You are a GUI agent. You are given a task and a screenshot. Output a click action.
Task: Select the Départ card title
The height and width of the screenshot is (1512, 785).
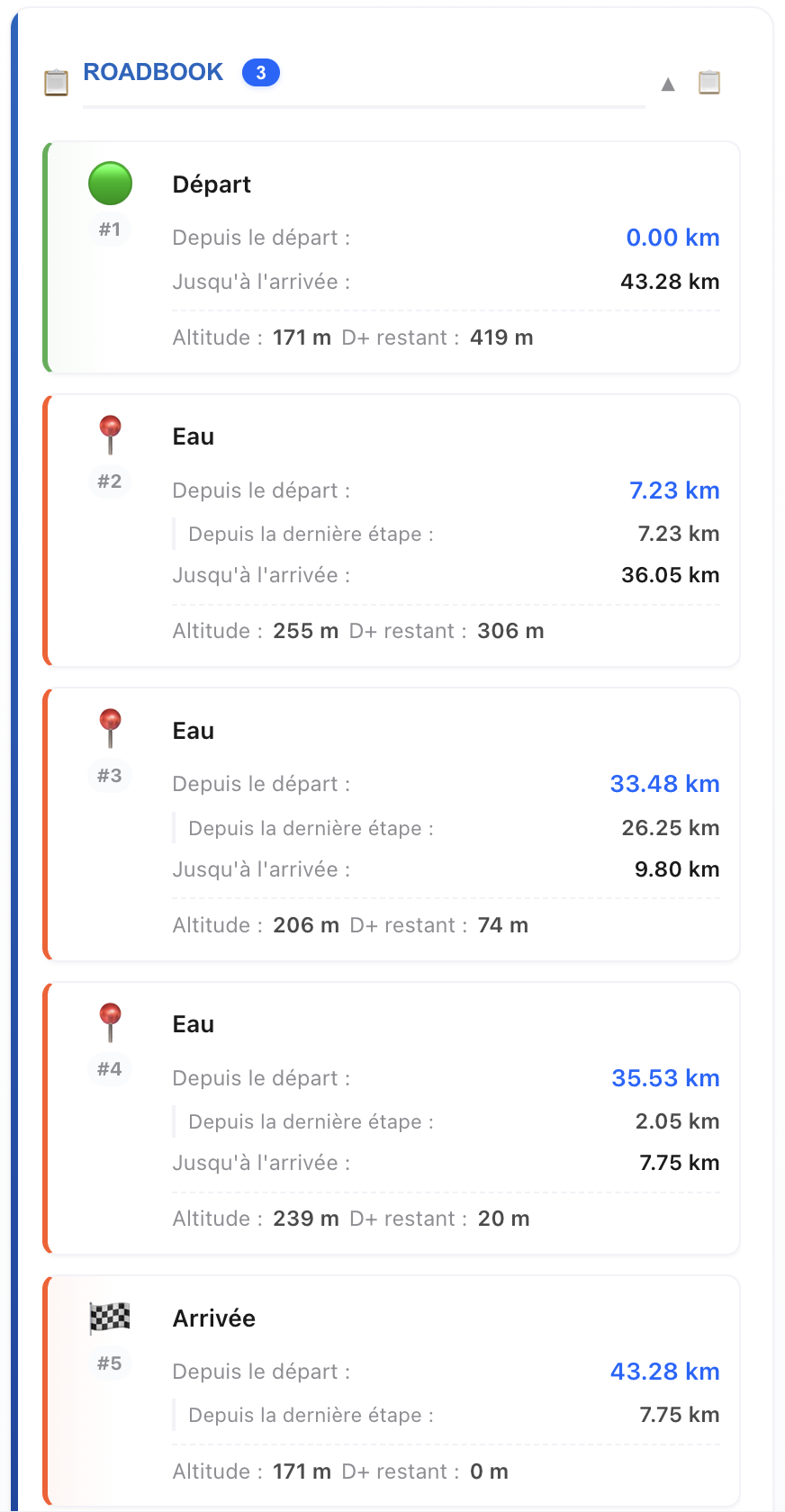tap(212, 184)
